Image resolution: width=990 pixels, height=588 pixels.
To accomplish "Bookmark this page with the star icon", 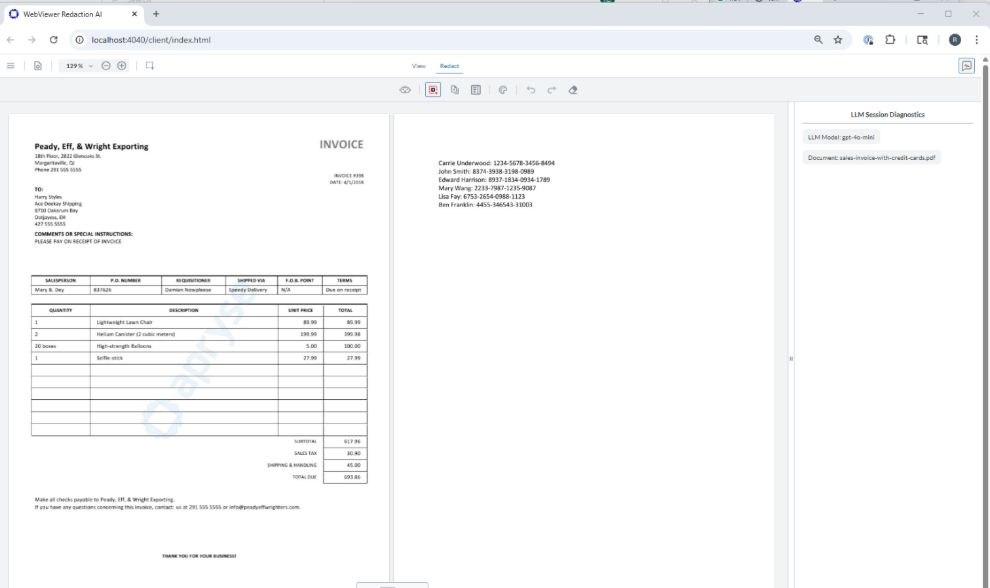I will pos(838,40).
